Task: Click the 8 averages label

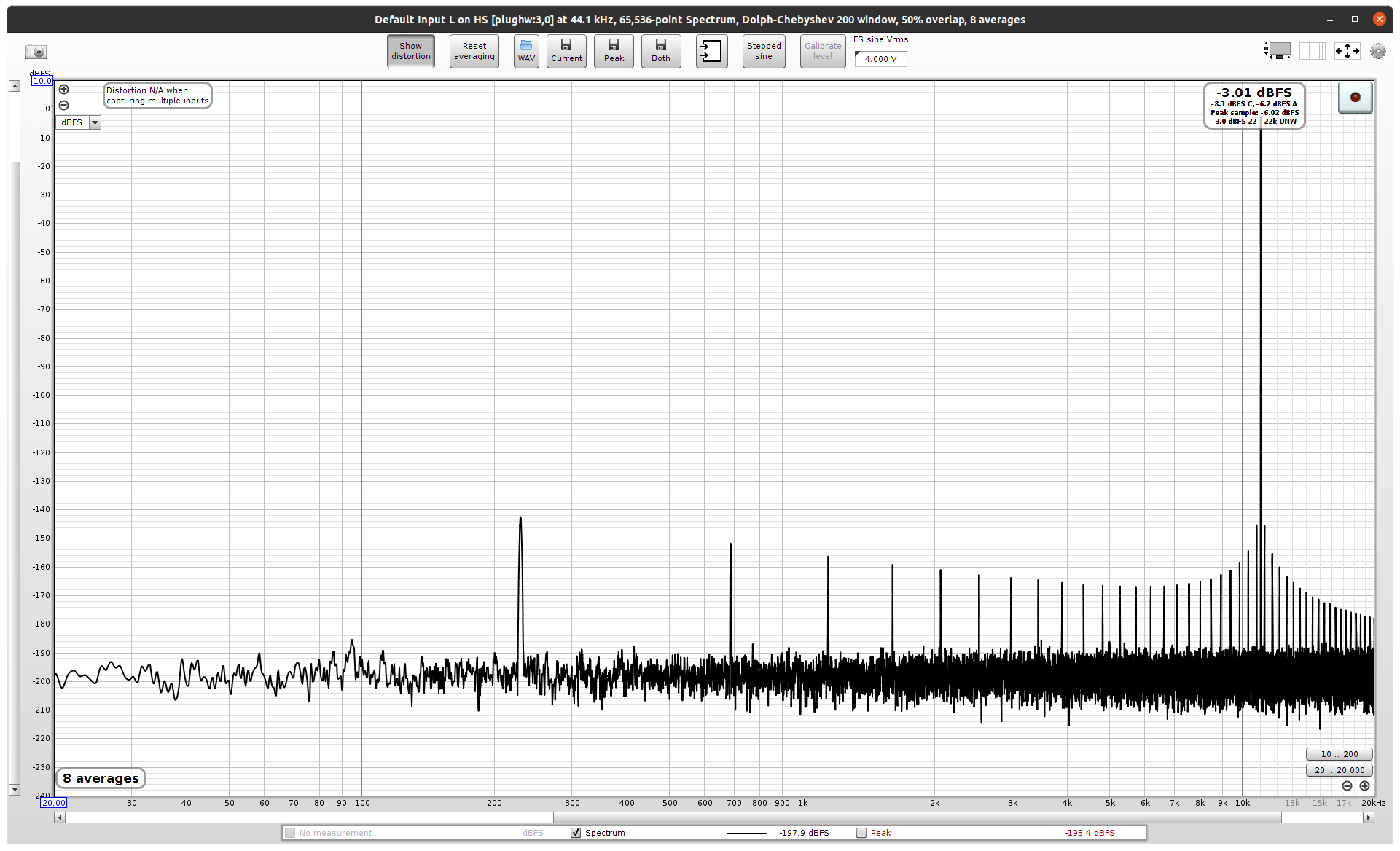Action: pyautogui.click(x=101, y=778)
